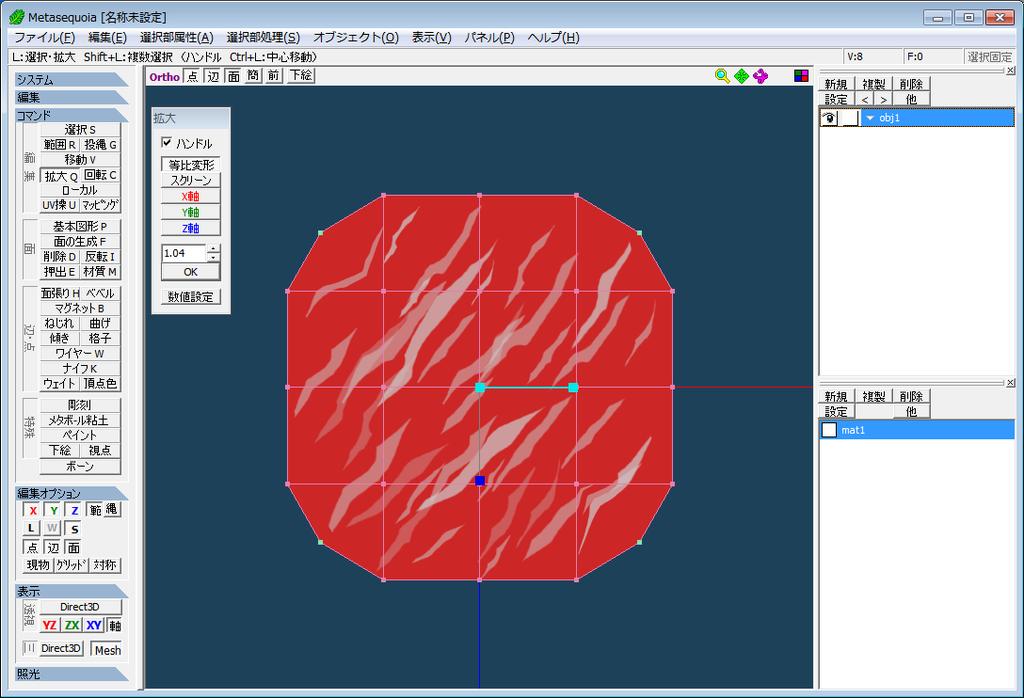Screen dimensions: 1024x698
Task: Collapse the obj1 triangle expander
Action: point(870,118)
